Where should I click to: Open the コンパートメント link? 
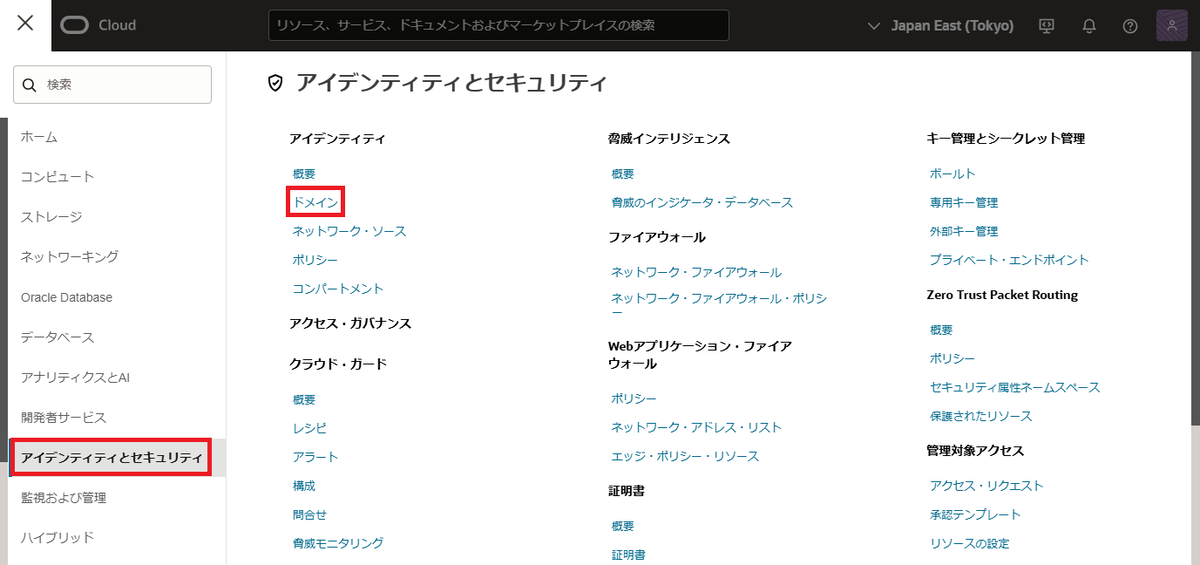[338, 289]
